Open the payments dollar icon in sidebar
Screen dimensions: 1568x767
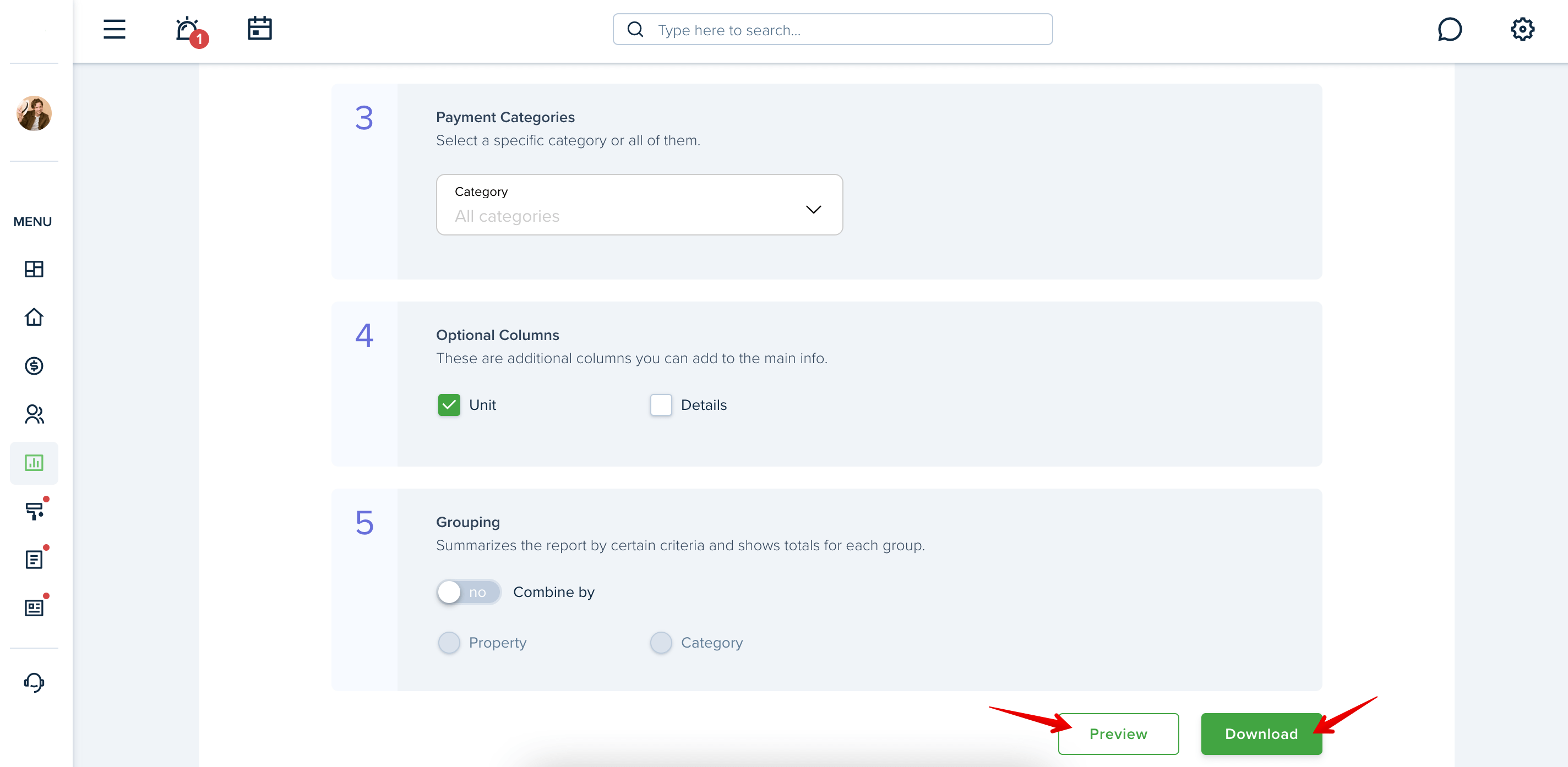34,365
